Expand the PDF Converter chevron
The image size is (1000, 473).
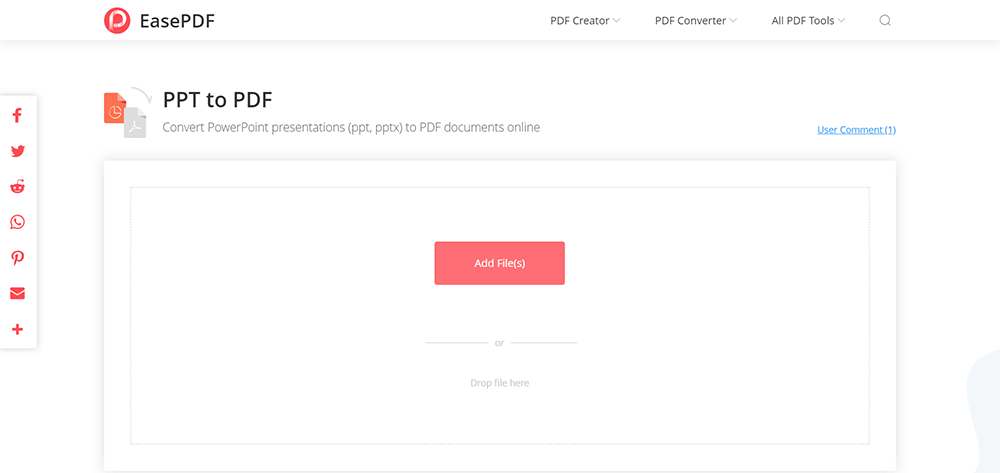pyautogui.click(x=734, y=20)
